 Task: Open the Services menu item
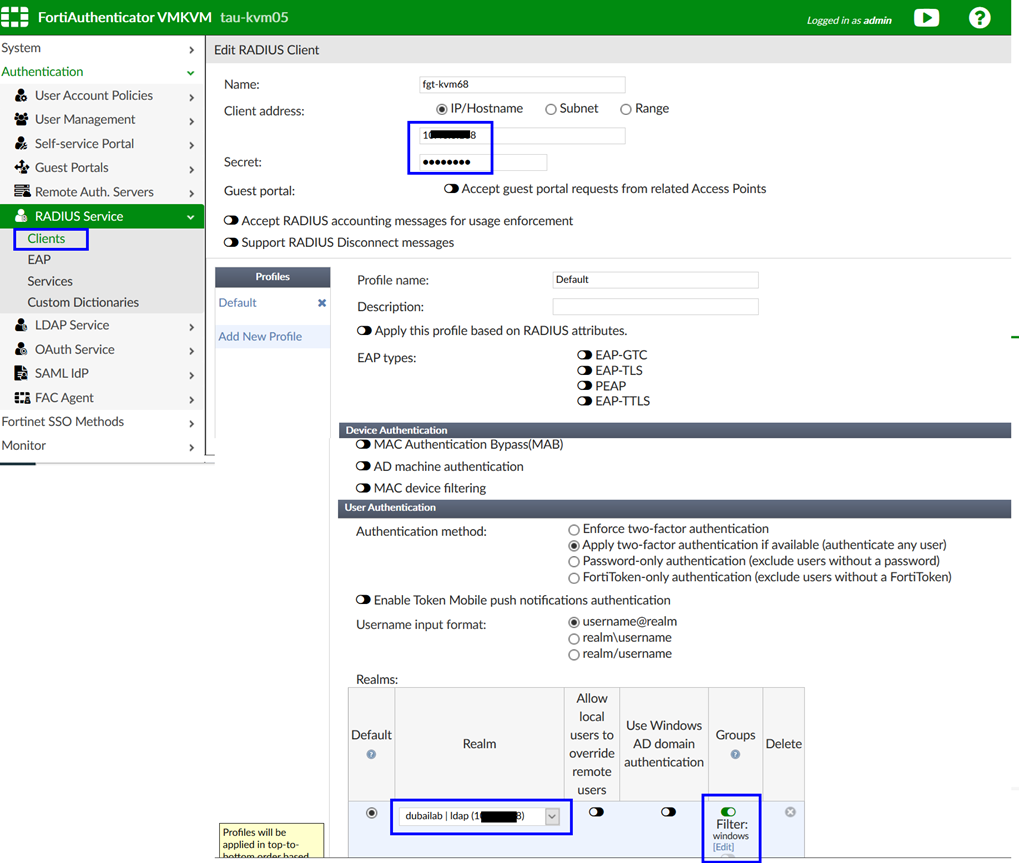click(49, 281)
